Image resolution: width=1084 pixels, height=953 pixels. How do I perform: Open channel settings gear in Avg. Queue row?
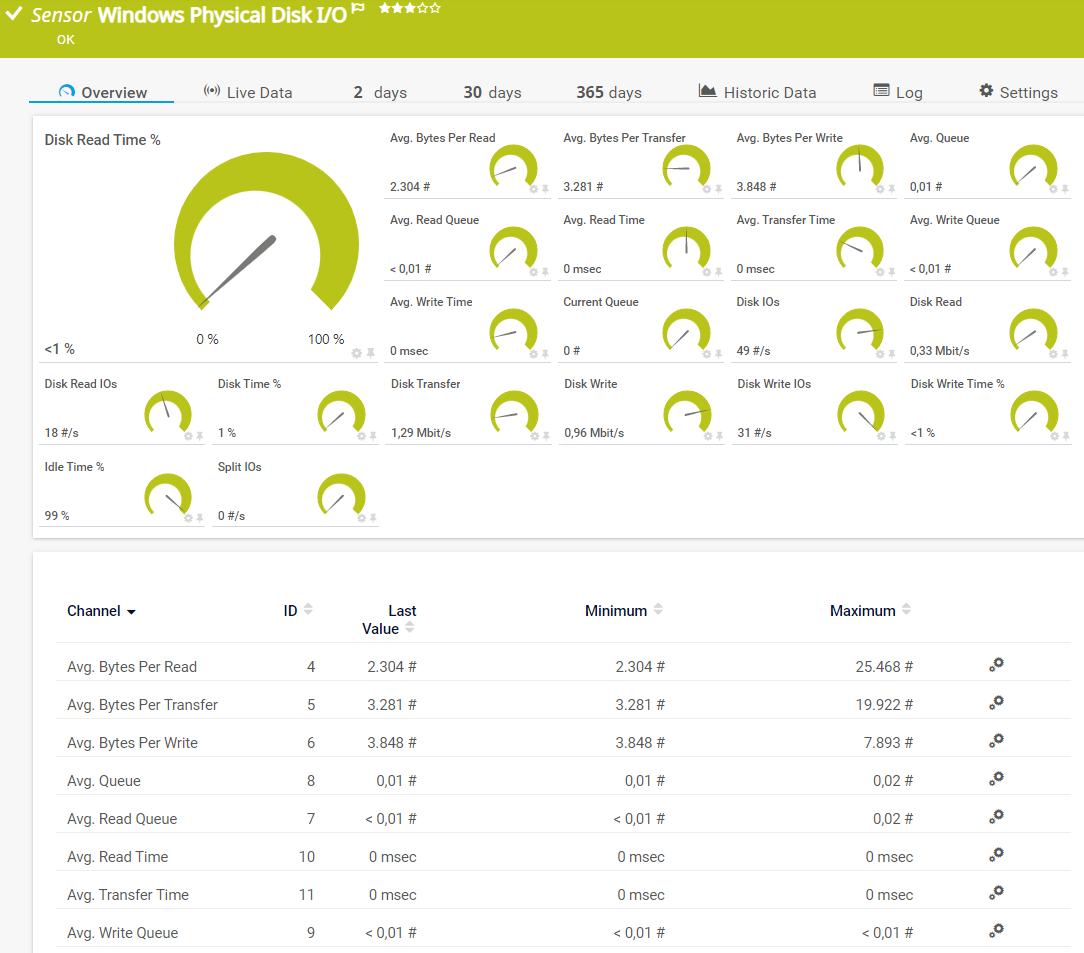click(x=996, y=779)
